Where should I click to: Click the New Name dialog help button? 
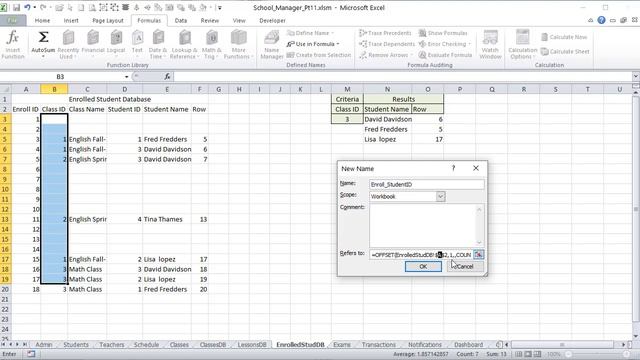[453, 168]
